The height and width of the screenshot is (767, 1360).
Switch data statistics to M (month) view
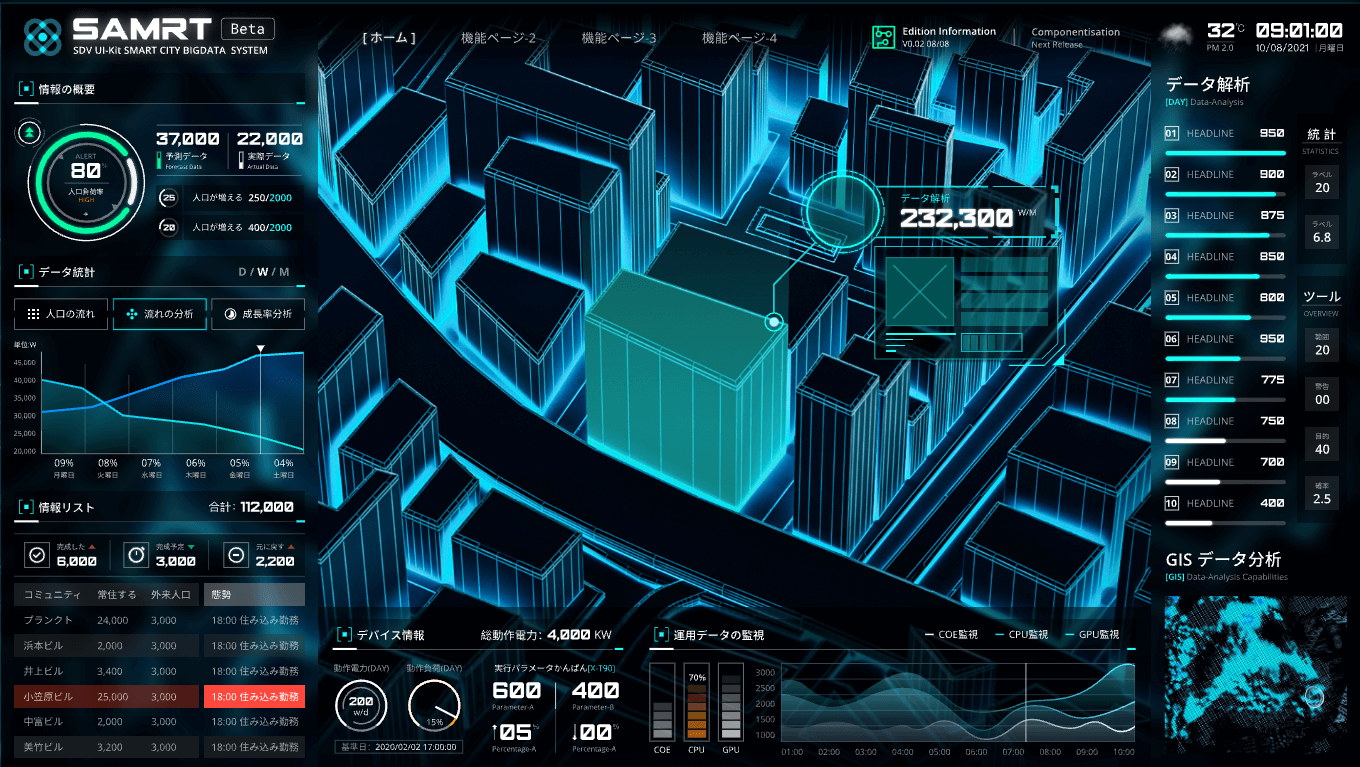point(285,272)
